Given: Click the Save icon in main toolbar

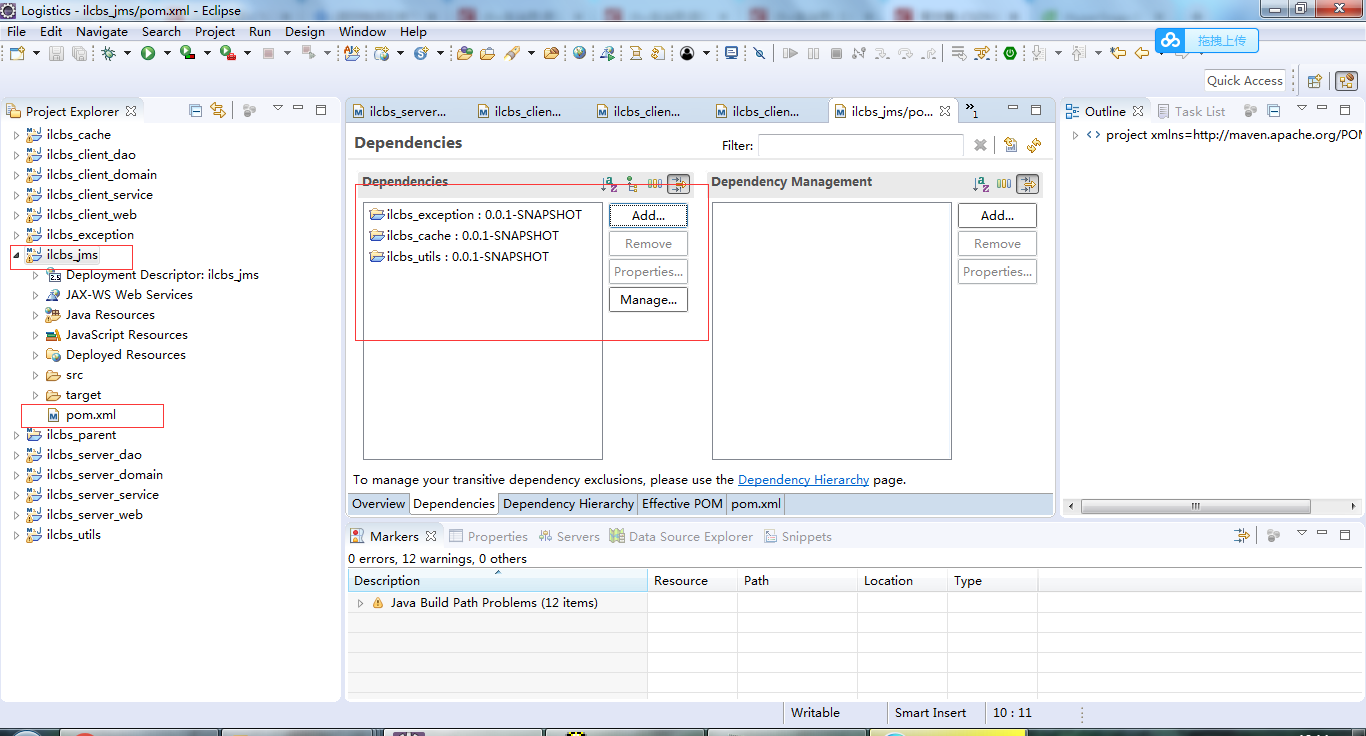Looking at the screenshot, I should [56, 53].
